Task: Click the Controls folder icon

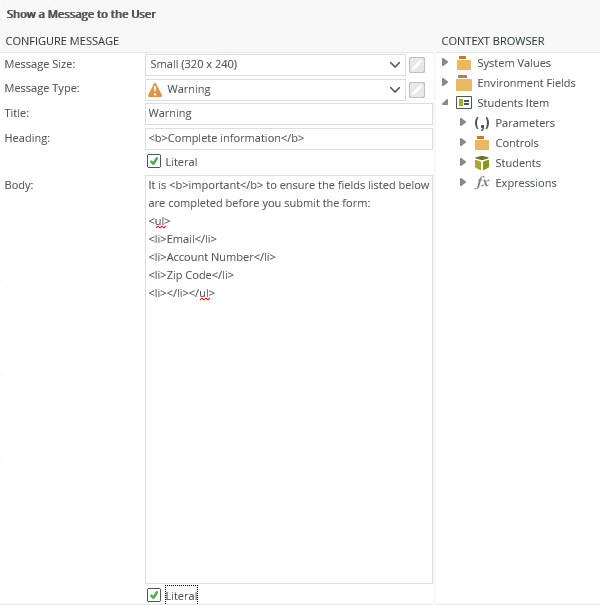Action: click(x=481, y=143)
